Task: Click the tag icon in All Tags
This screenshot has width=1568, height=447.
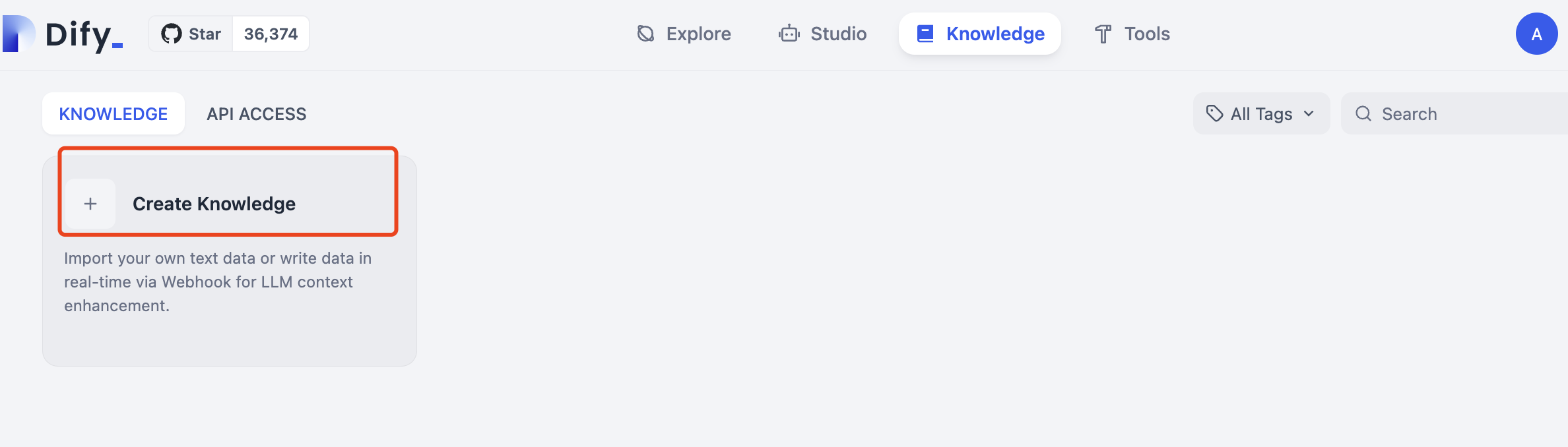Action: pyautogui.click(x=1214, y=113)
